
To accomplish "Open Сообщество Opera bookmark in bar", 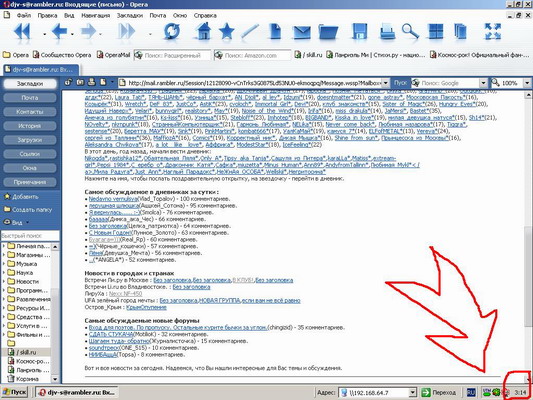I will pyautogui.click(x=62, y=55).
